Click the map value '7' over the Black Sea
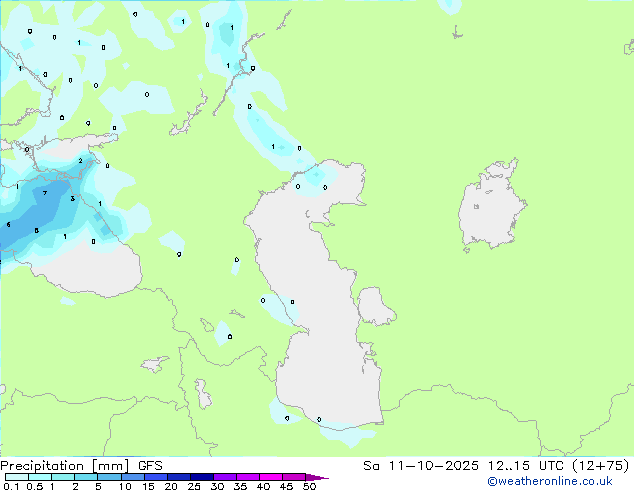The image size is (634, 490). coord(45,193)
